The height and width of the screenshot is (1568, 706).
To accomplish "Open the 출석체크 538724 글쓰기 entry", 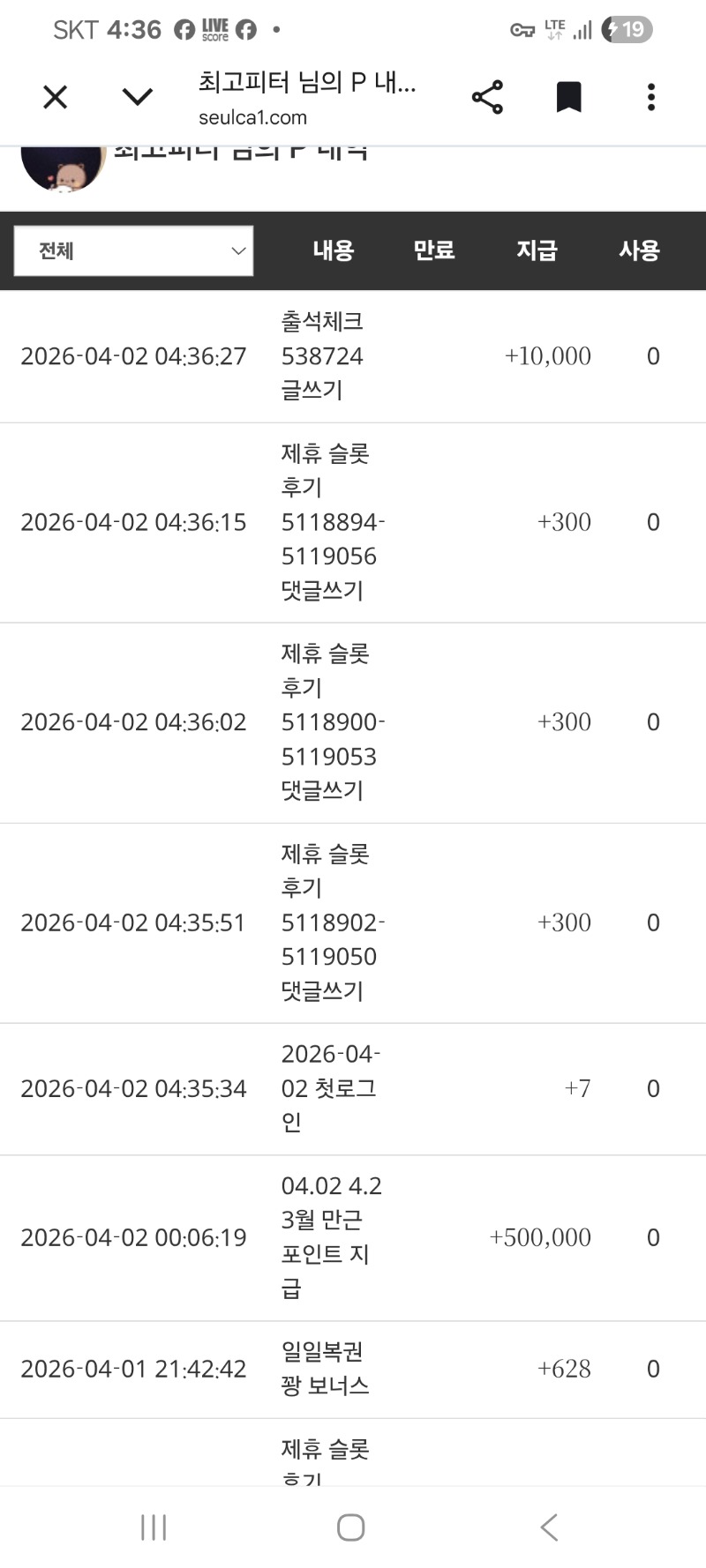I will (x=322, y=356).
